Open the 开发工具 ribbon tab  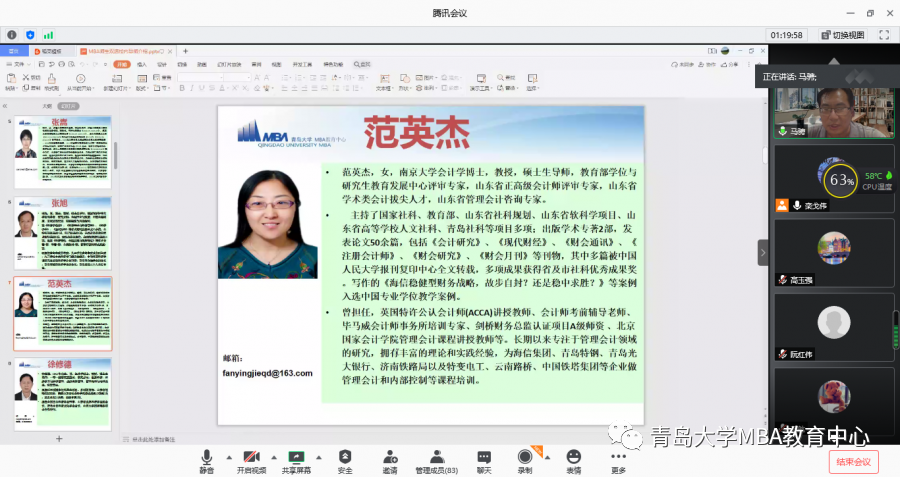(x=302, y=64)
